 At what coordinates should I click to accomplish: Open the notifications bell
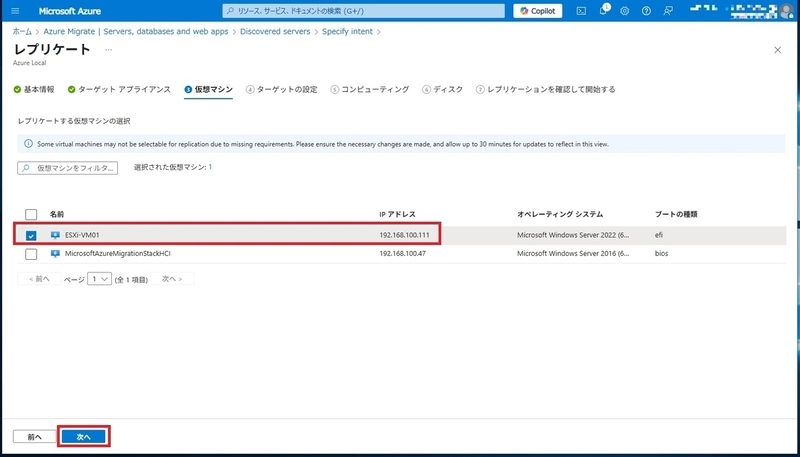[x=603, y=11]
